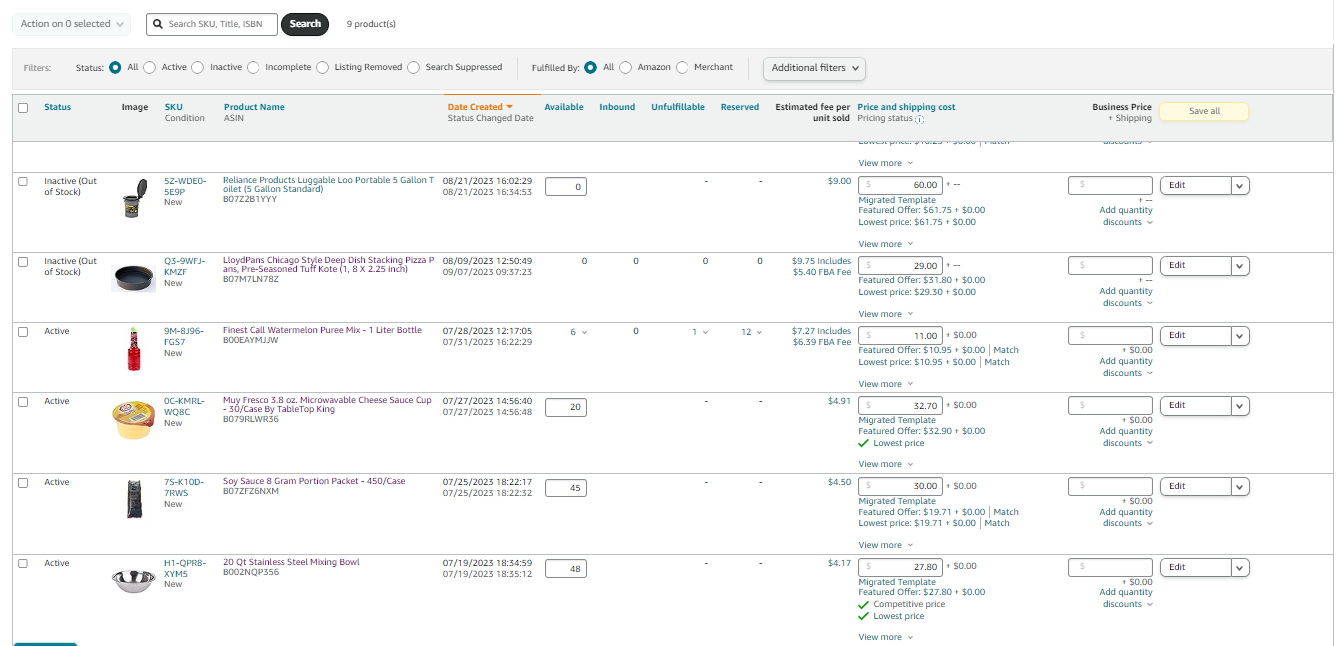
Task: Check the Mixing Bowl row checkbox
Action: click(23, 564)
